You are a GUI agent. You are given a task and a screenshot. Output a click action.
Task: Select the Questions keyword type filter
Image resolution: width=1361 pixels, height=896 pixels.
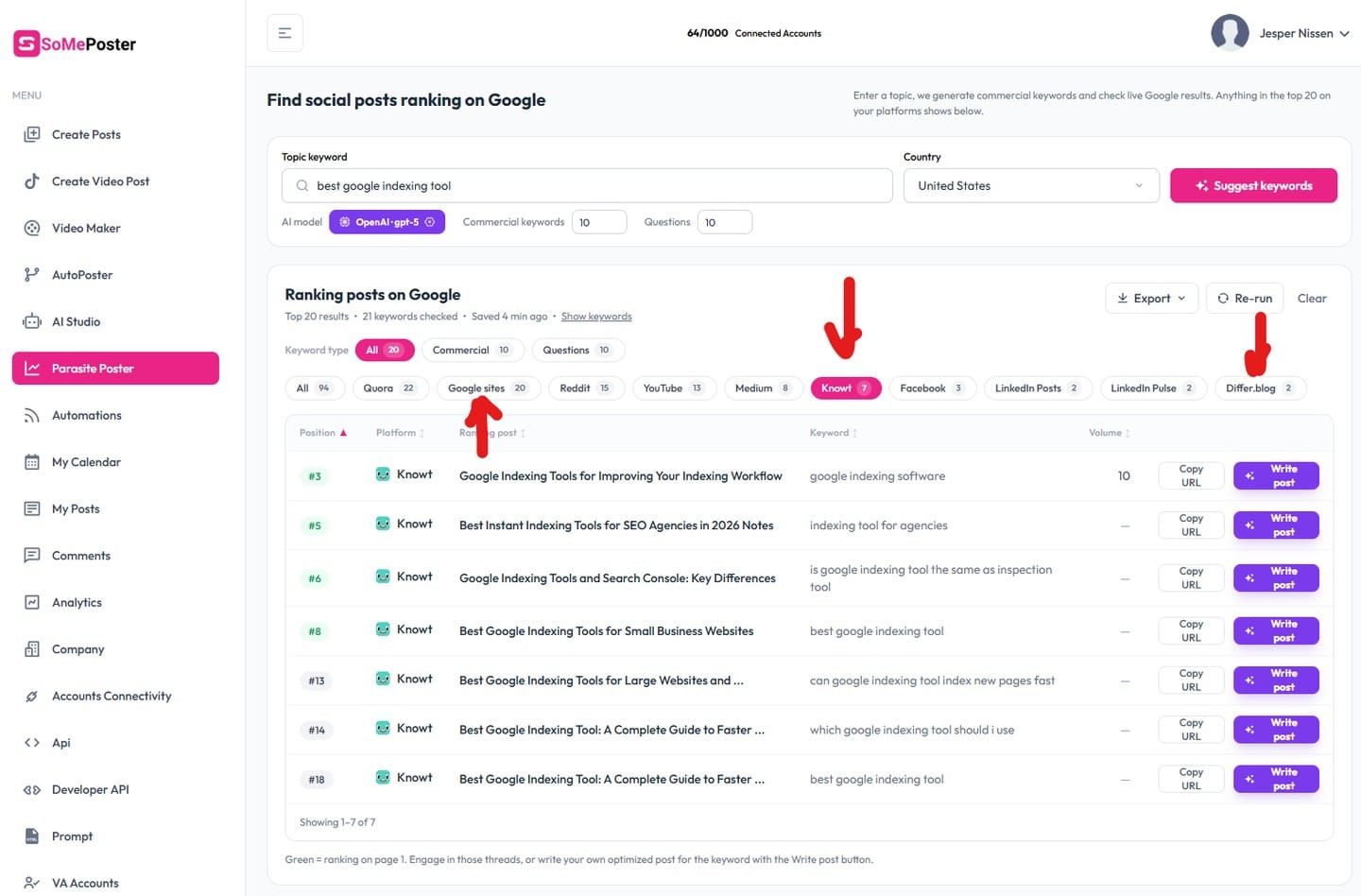pos(577,350)
